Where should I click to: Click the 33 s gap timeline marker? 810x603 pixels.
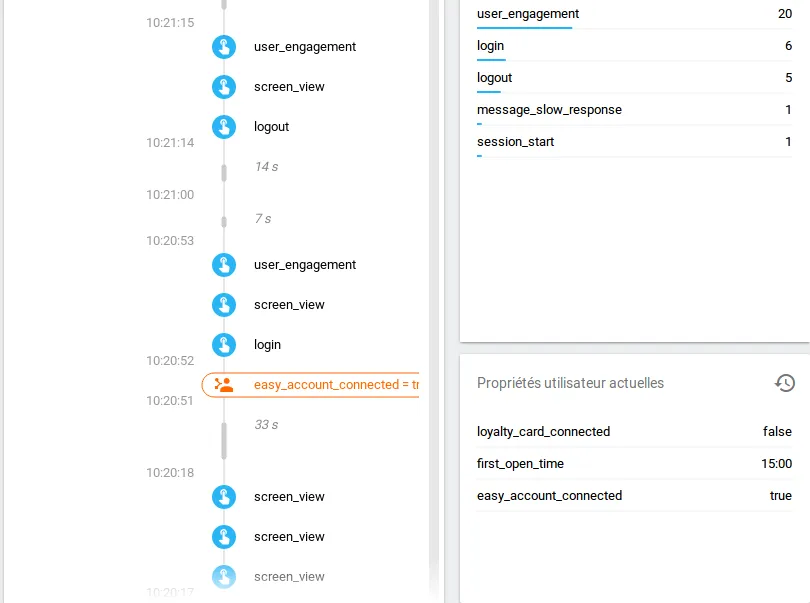coord(224,438)
